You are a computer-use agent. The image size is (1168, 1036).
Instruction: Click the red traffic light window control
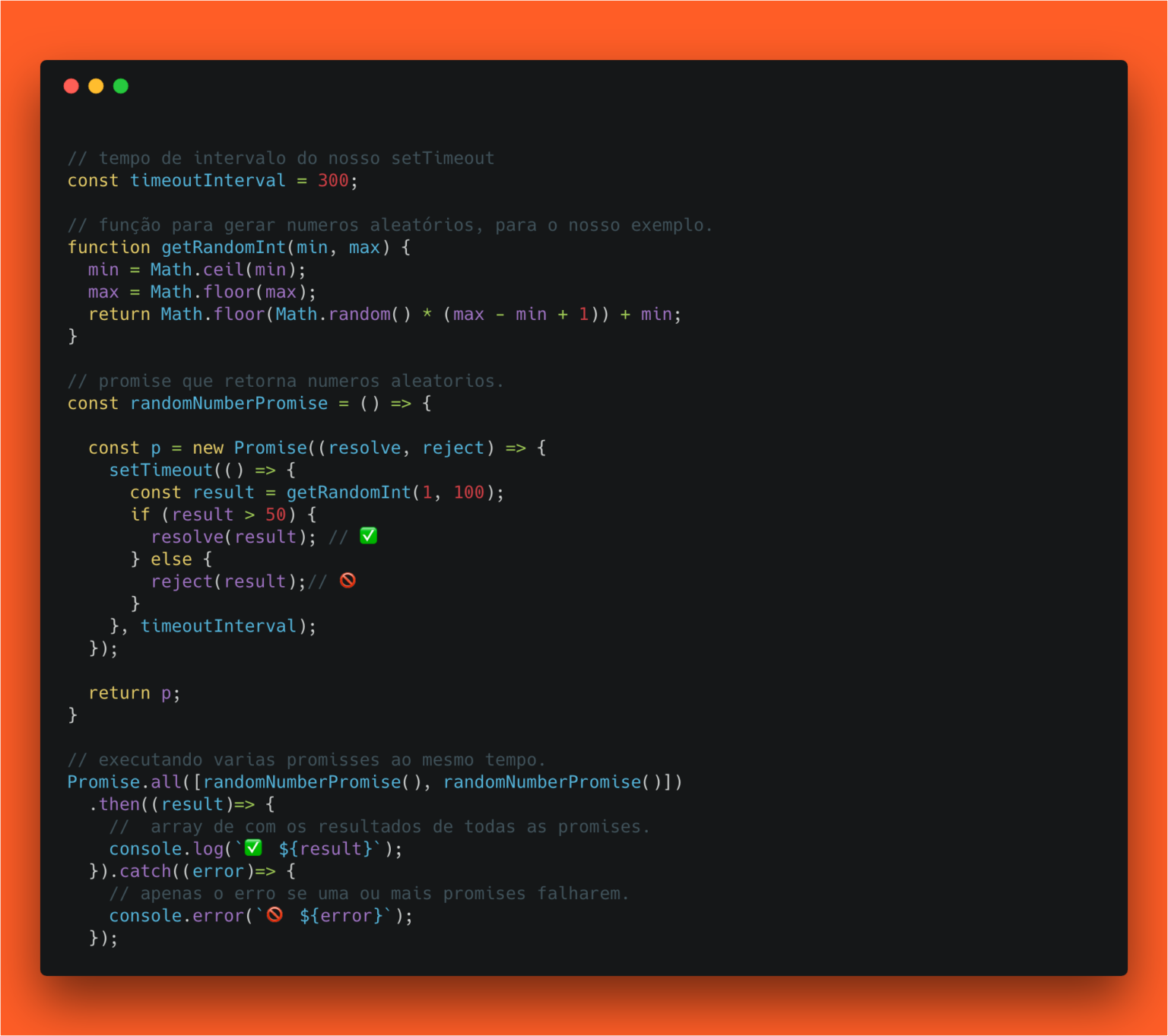click(71, 86)
